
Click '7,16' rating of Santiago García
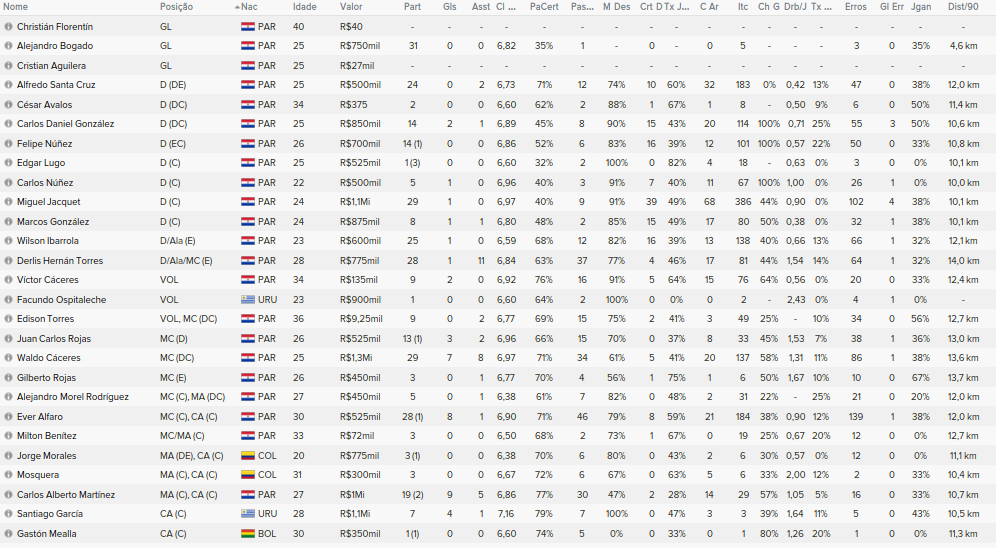(x=506, y=514)
